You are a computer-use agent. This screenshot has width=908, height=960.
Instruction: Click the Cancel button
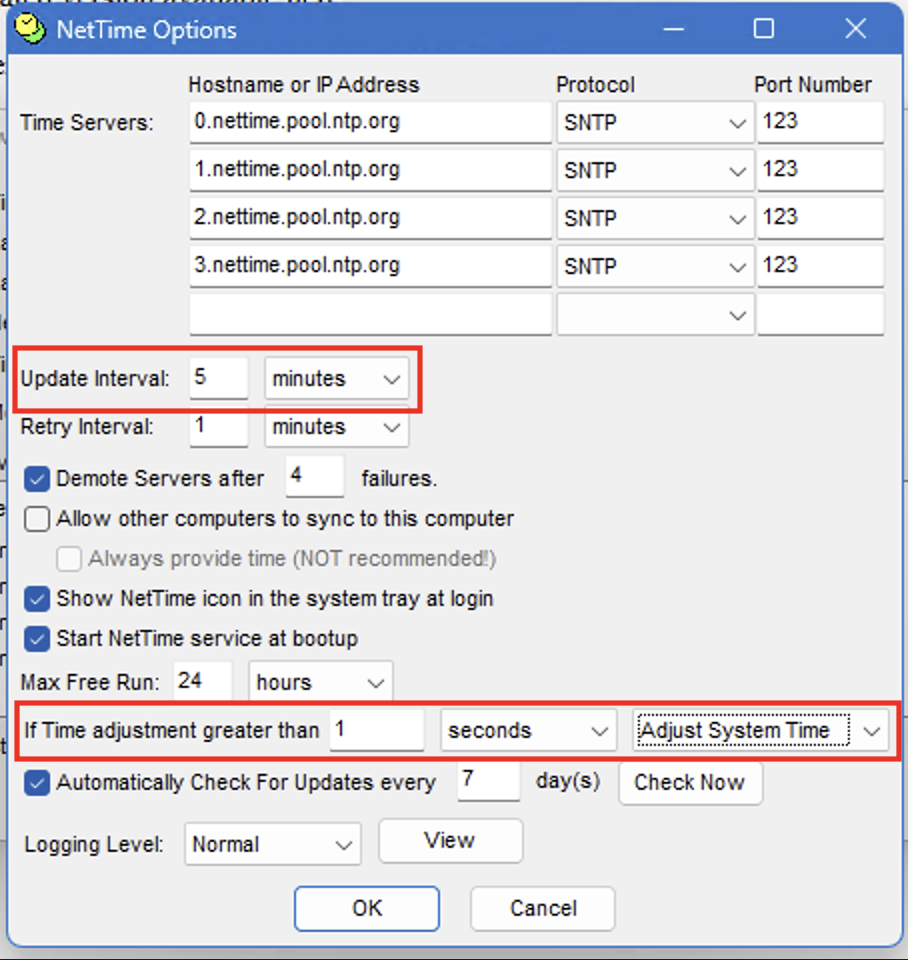pos(543,909)
